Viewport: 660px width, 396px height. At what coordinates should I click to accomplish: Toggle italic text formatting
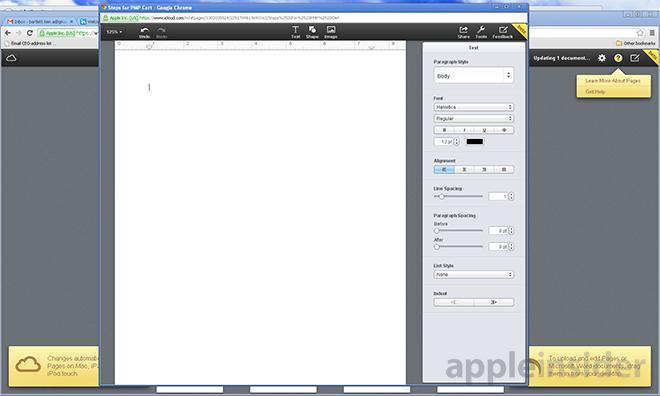click(x=464, y=130)
